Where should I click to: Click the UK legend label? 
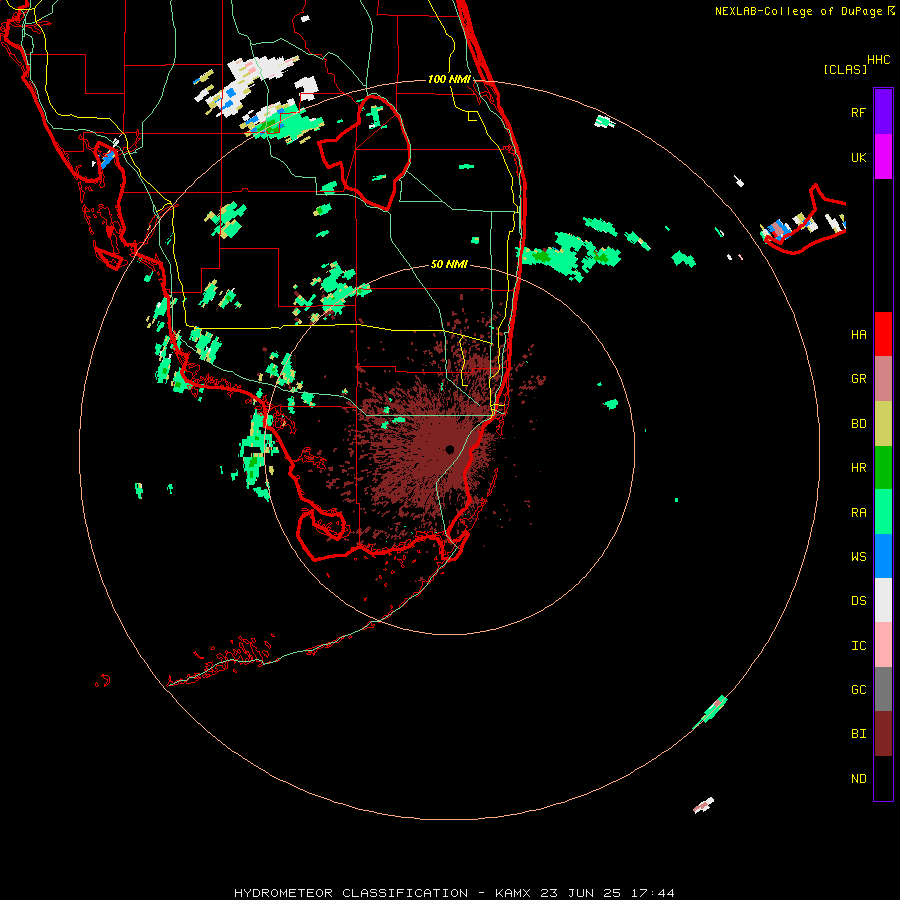point(858,157)
